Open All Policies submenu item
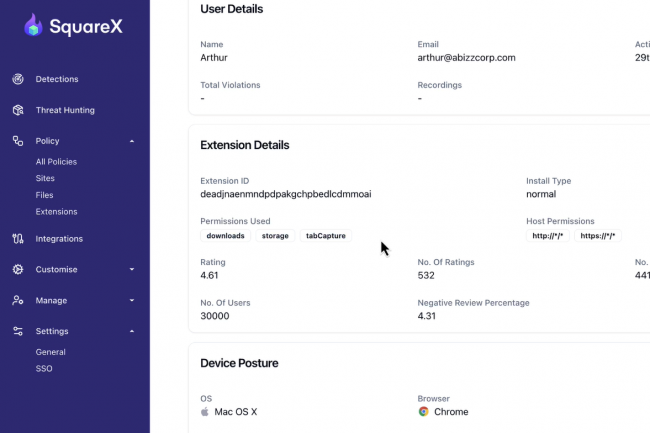 (x=56, y=161)
